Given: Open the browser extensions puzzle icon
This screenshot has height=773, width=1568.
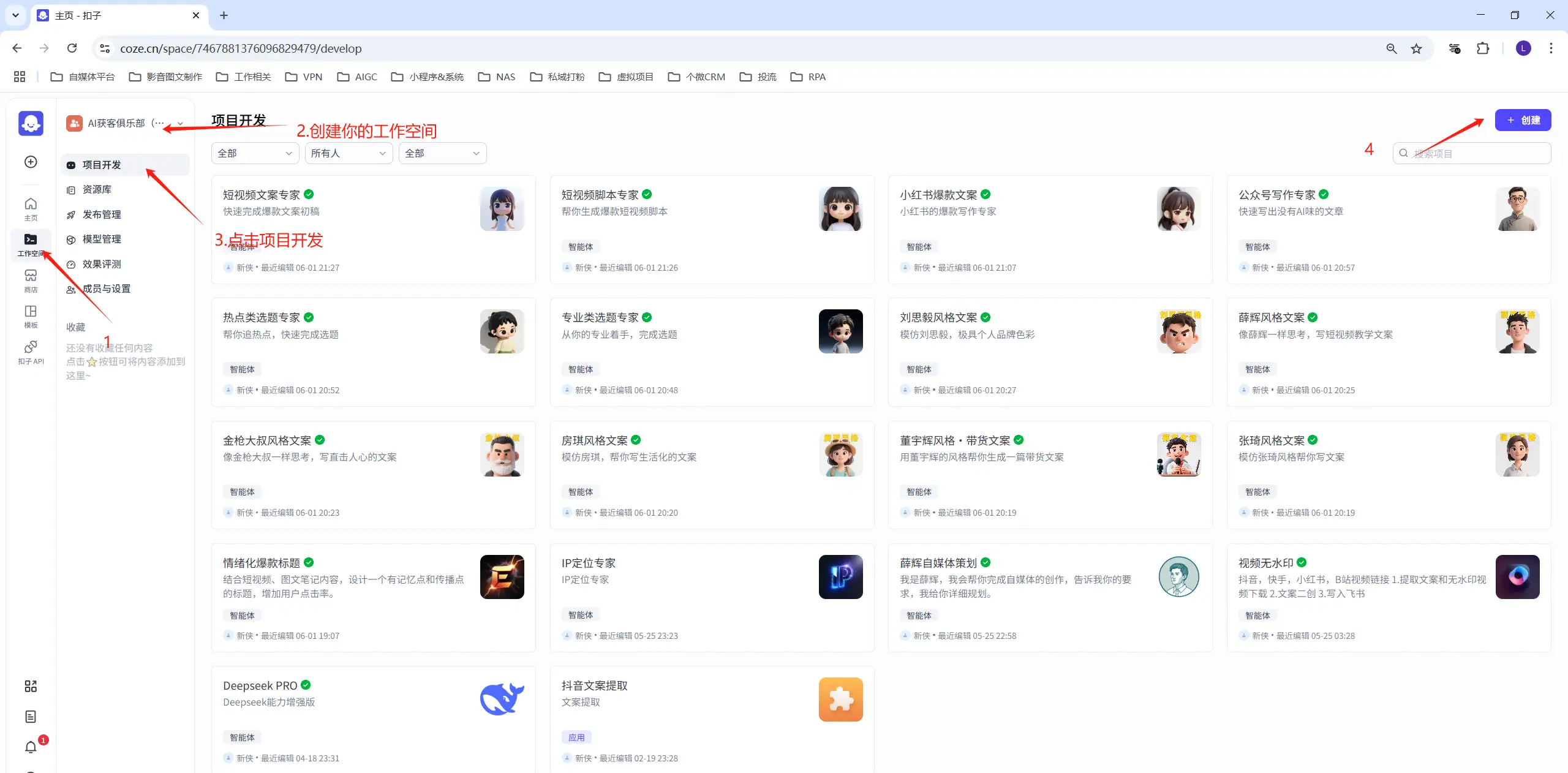Looking at the screenshot, I should pos(1483,48).
